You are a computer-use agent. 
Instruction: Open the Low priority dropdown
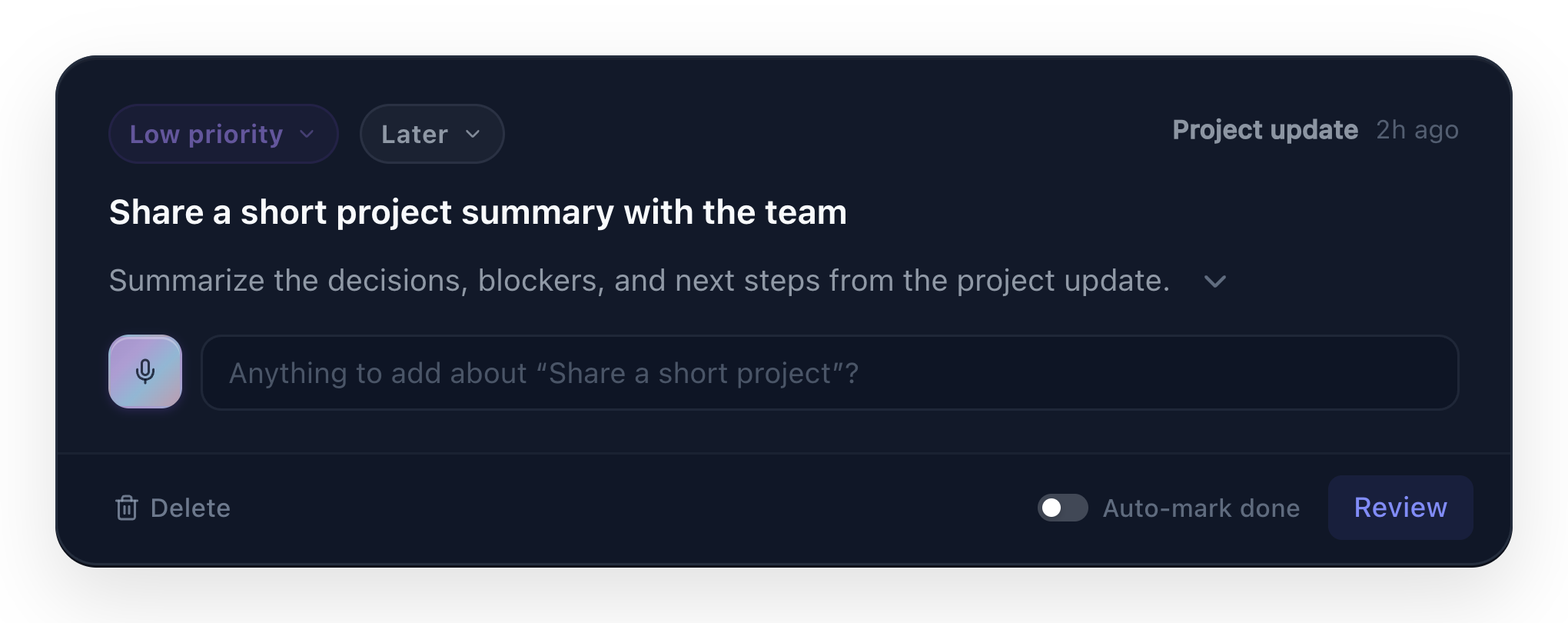click(224, 134)
